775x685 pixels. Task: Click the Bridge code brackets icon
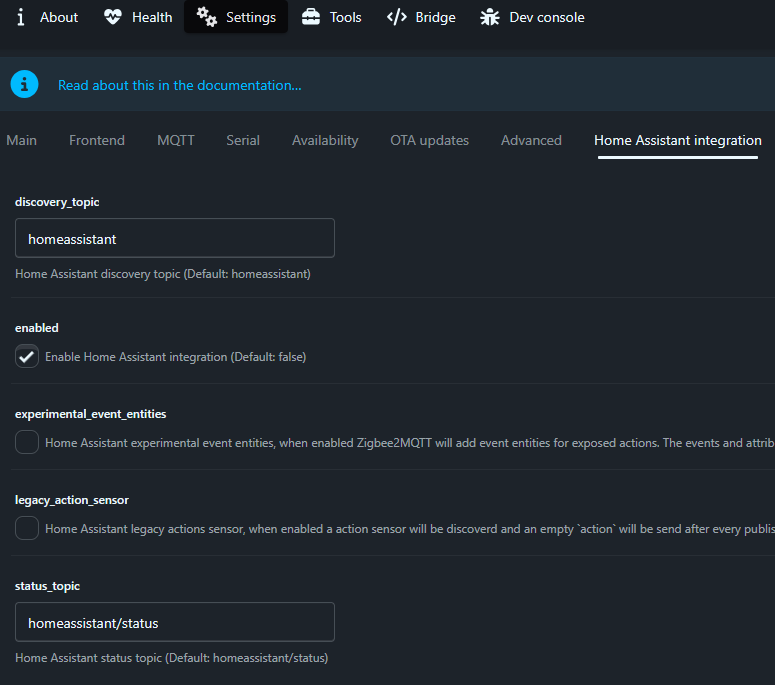397,17
